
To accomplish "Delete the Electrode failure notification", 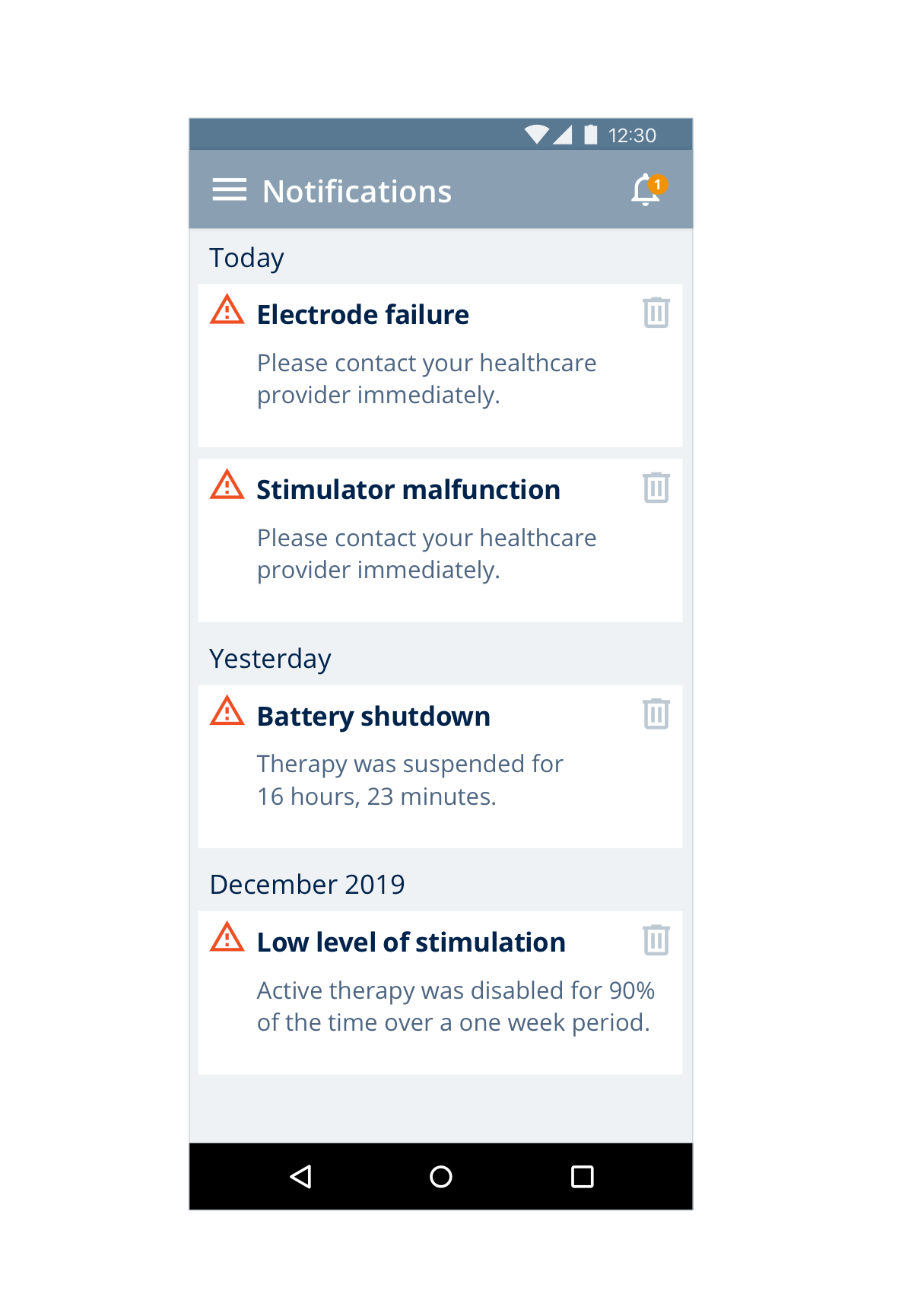I will [656, 313].
